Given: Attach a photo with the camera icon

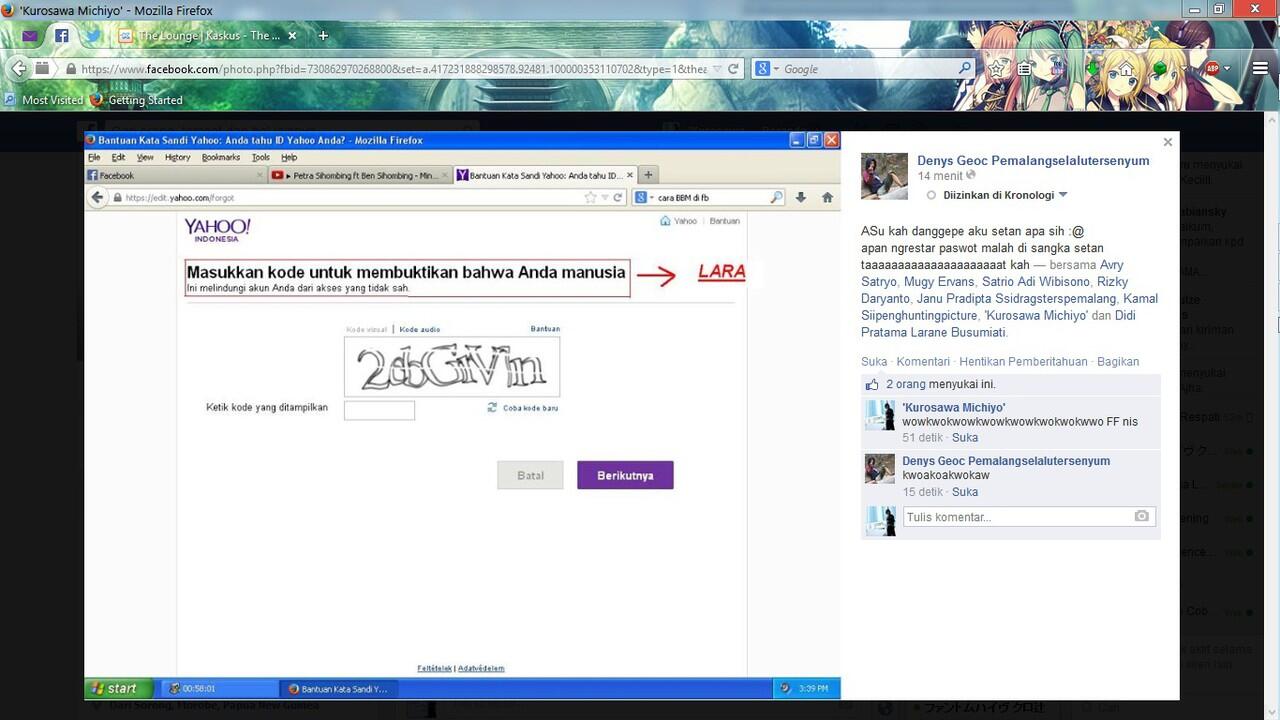Looking at the screenshot, I should point(1142,517).
